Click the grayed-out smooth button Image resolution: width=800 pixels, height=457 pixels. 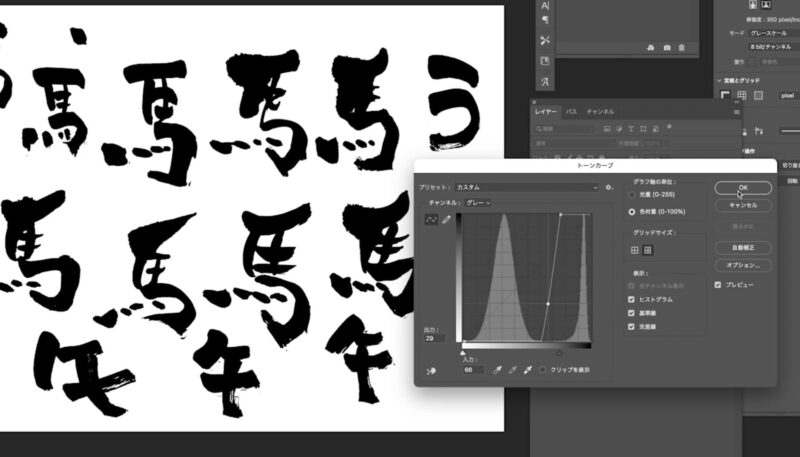pos(743,226)
